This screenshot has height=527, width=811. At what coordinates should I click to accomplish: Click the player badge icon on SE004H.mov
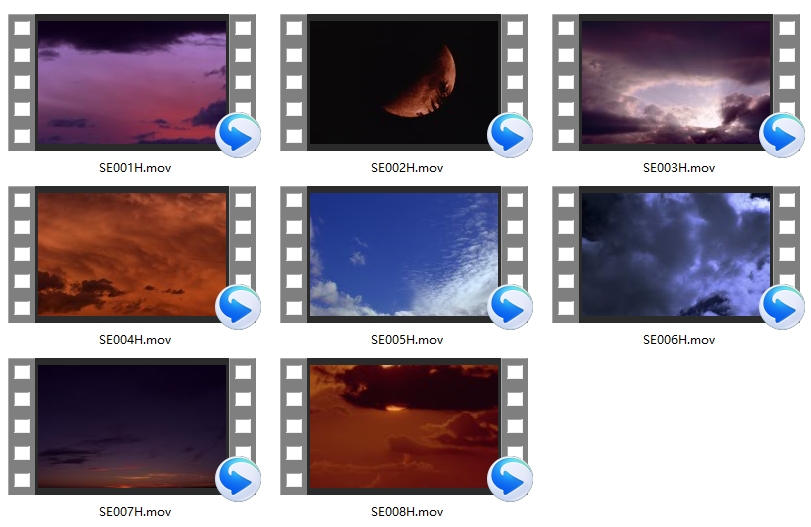tap(238, 307)
